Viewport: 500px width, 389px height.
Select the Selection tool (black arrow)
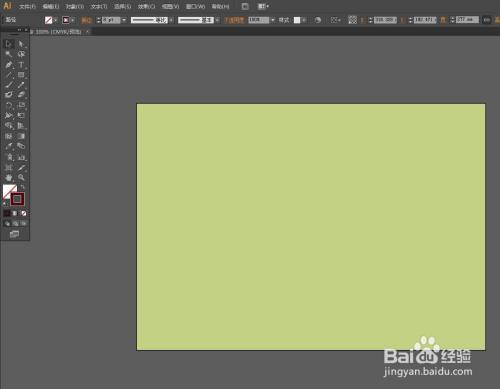point(8,44)
